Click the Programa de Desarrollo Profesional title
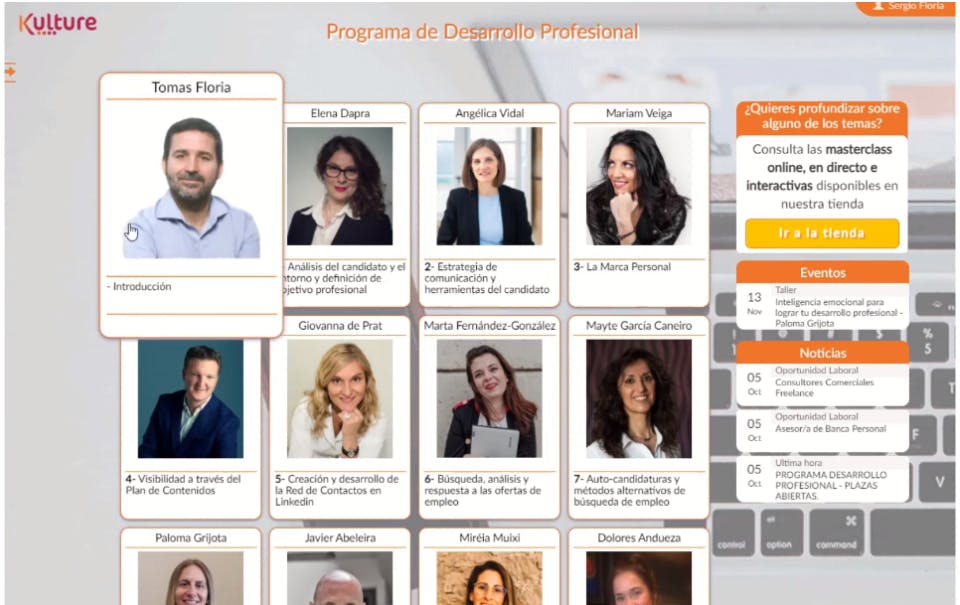 tap(482, 32)
